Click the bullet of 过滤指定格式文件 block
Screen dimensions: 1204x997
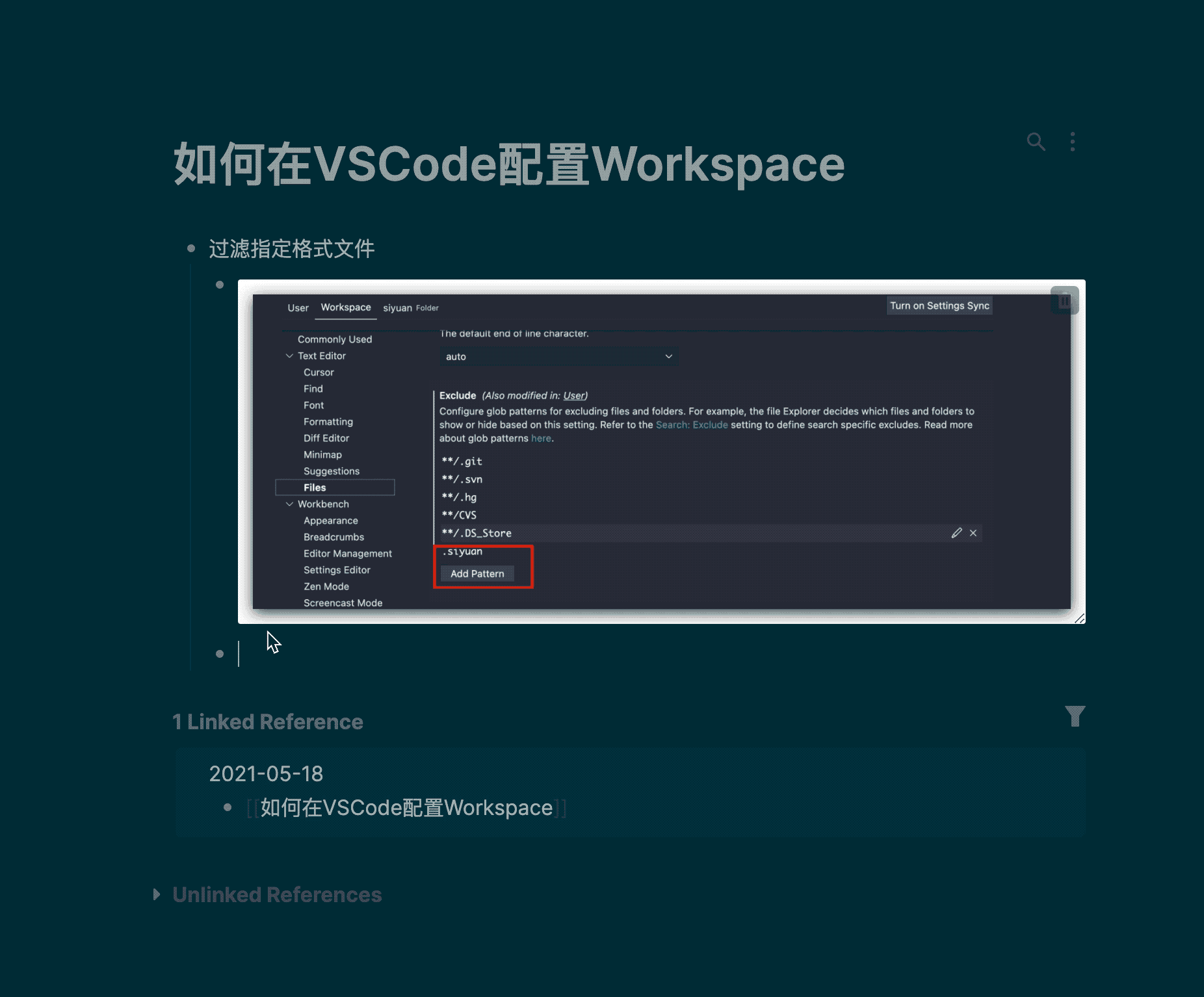(191, 248)
